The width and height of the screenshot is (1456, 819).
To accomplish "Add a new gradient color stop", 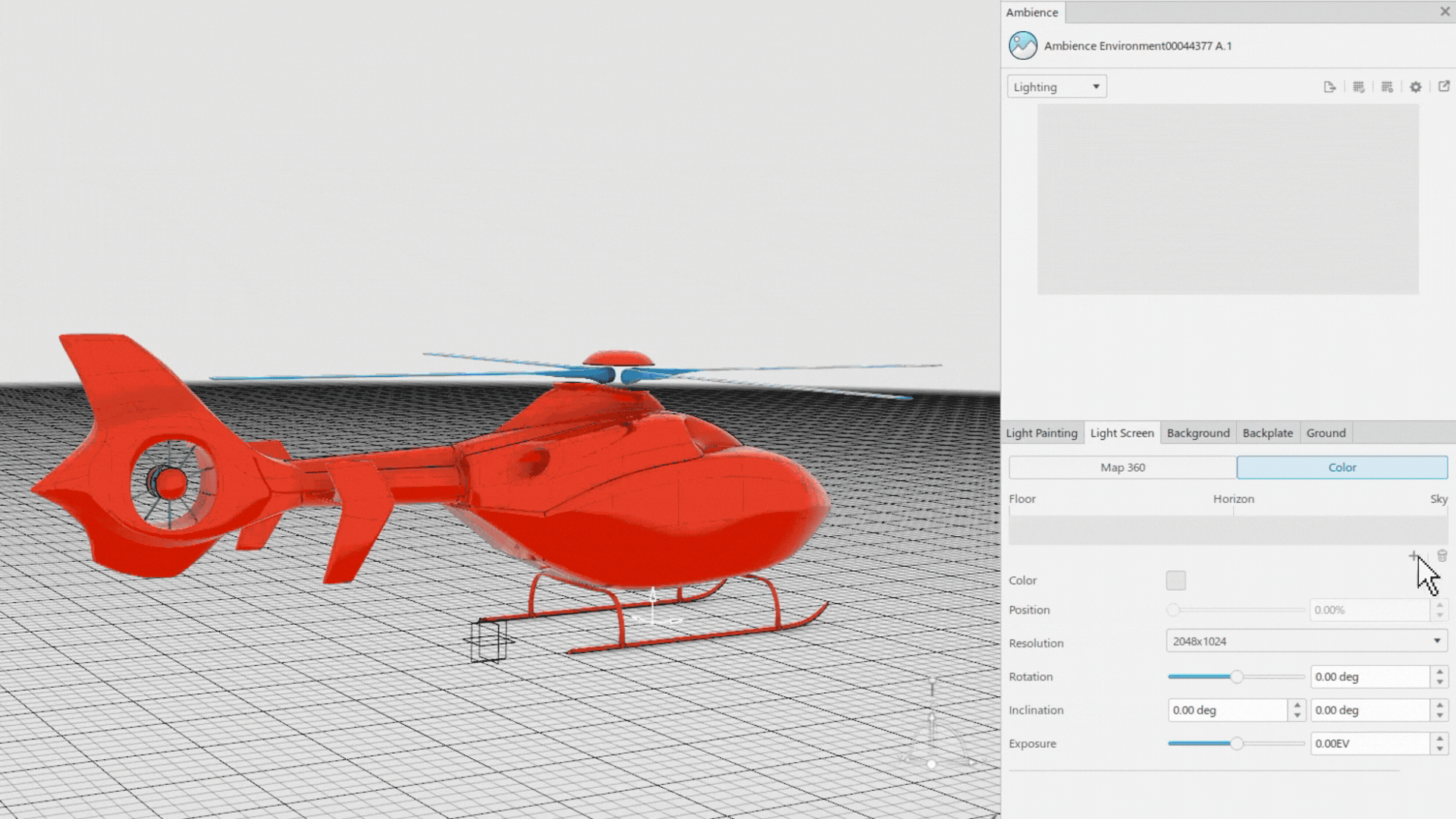I will click(x=1414, y=556).
